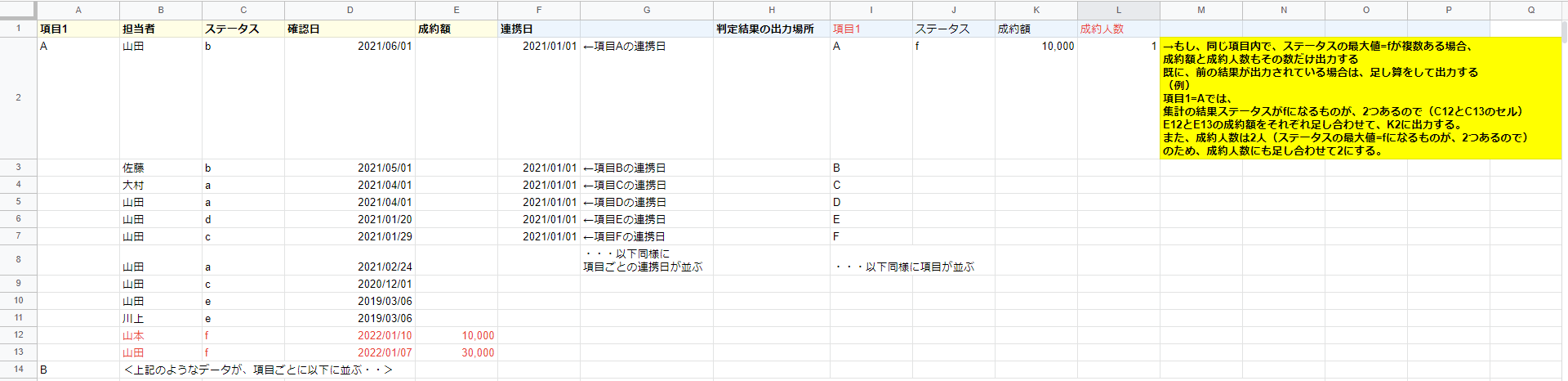1568x381 pixels.
Task: Select cell with date 2021/01/20
Action: (350, 219)
